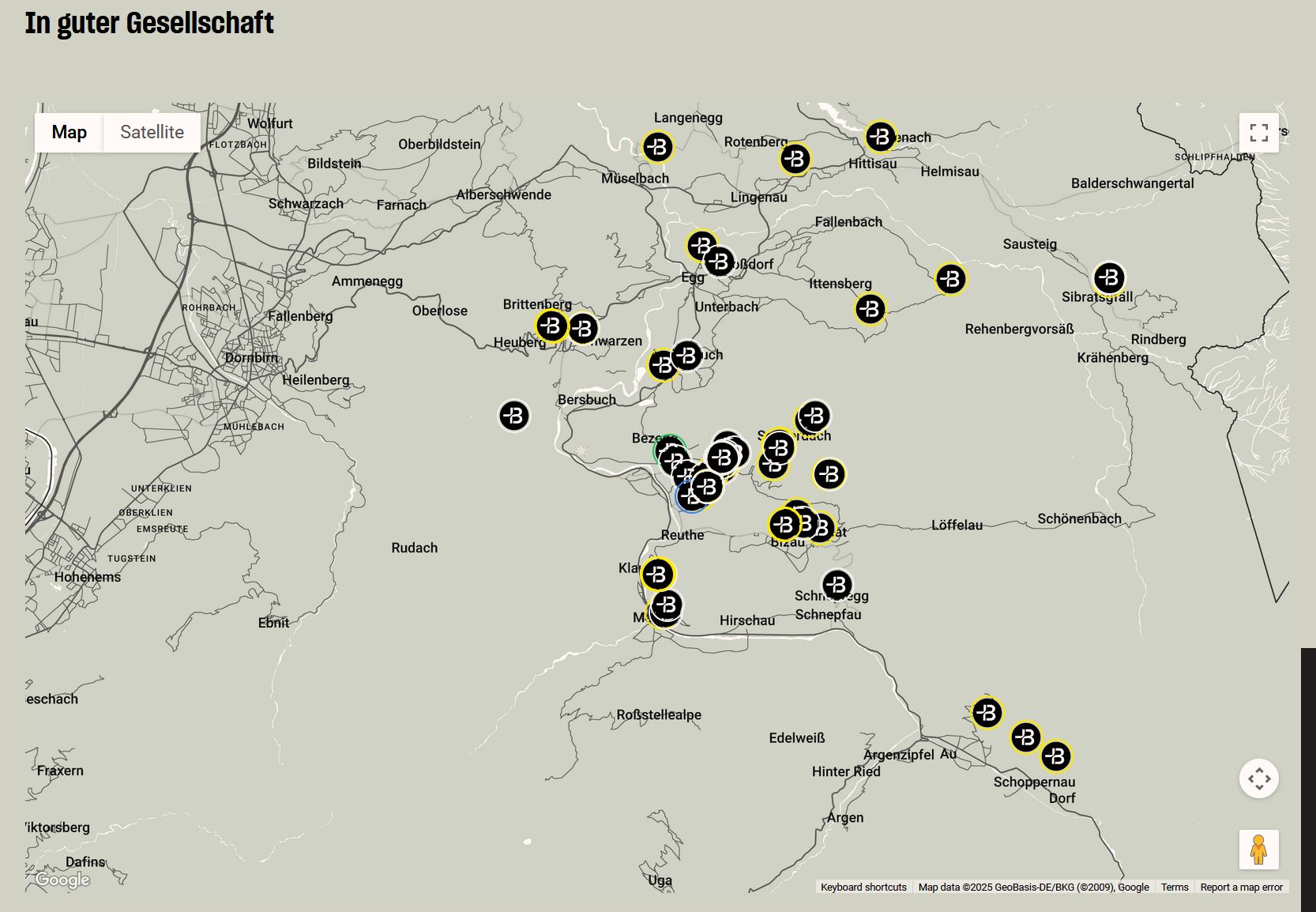Click the Street View Pegman icon
This screenshot has height=912, width=1316.
(1258, 850)
